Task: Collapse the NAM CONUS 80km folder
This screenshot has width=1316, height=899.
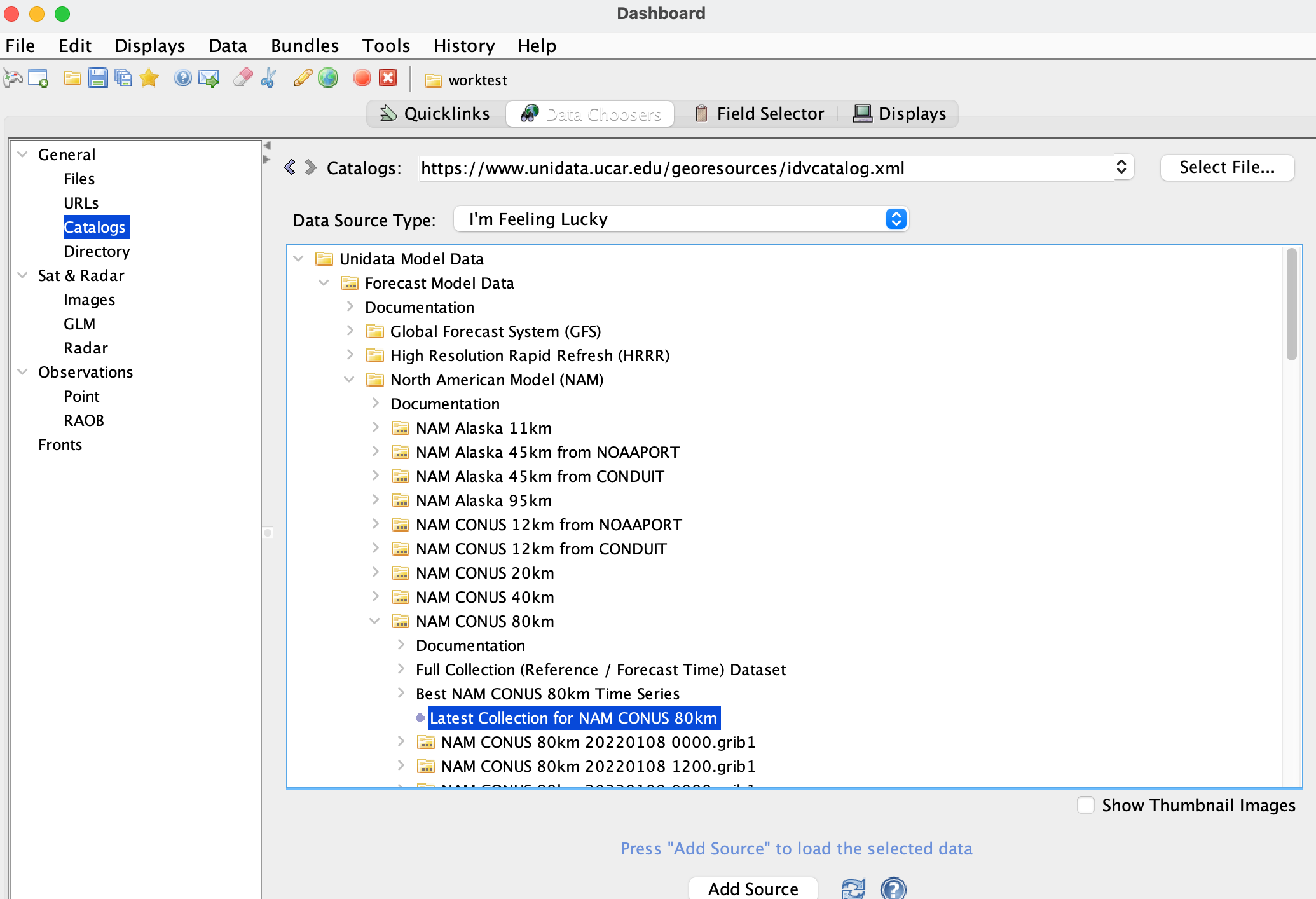Action: click(375, 621)
